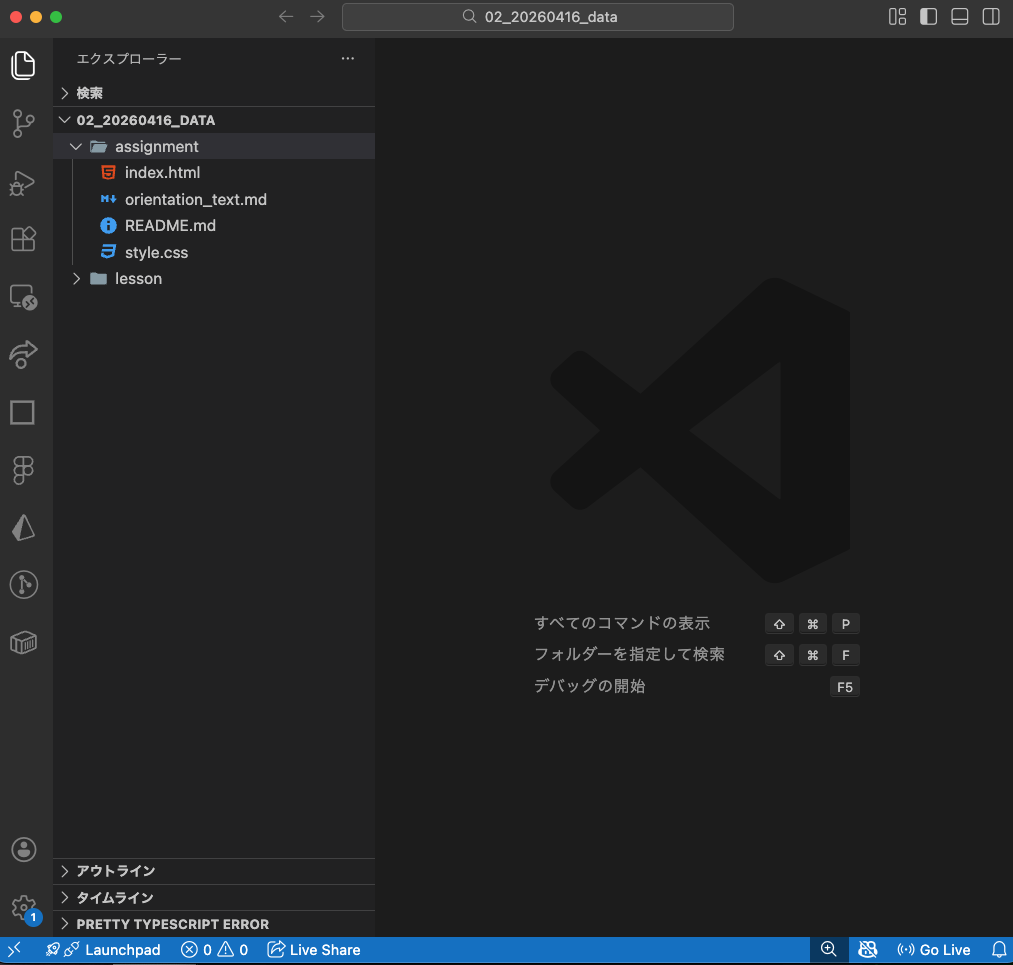Image resolution: width=1013 pixels, height=965 pixels.
Task: Open the Accounts menu icon
Action: click(24, 849)
